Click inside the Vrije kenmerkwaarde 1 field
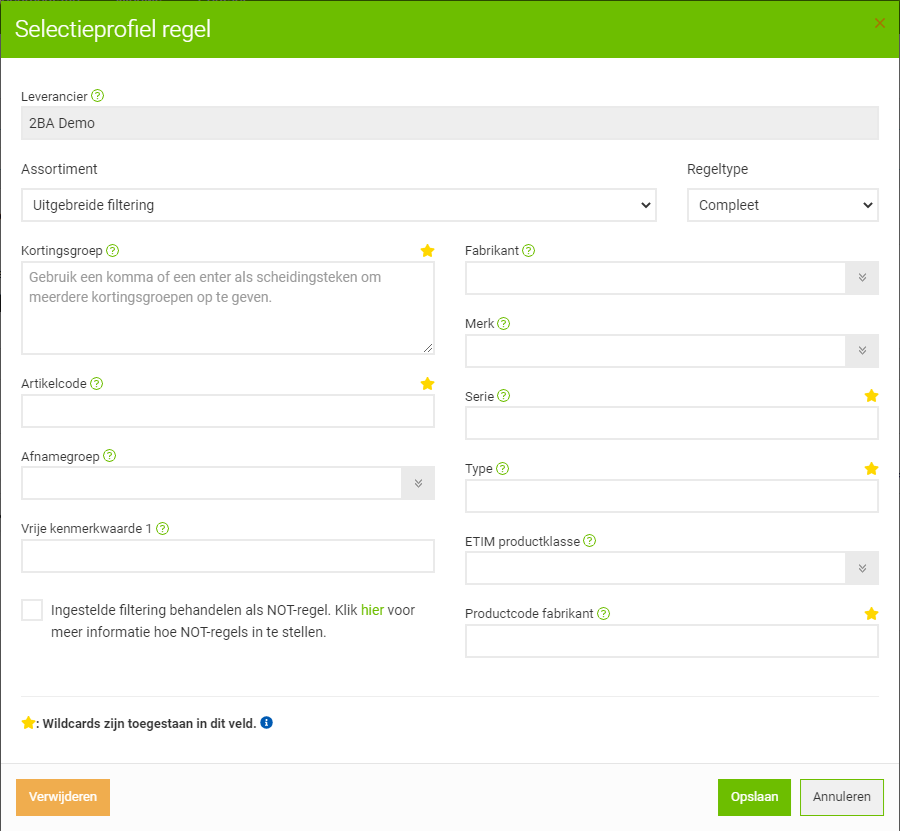The width and height of the screenshot is (900, 831). [227, 556]
